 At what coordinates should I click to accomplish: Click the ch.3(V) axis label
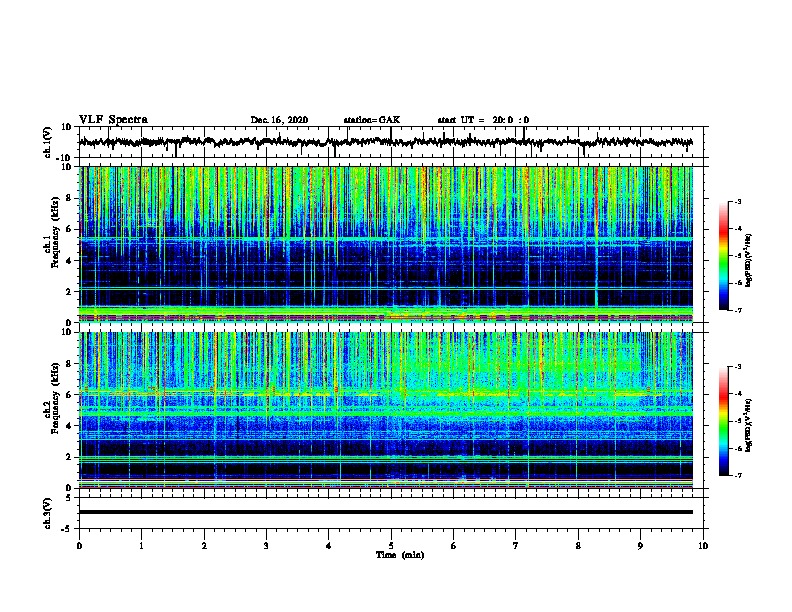click(48, 513)
